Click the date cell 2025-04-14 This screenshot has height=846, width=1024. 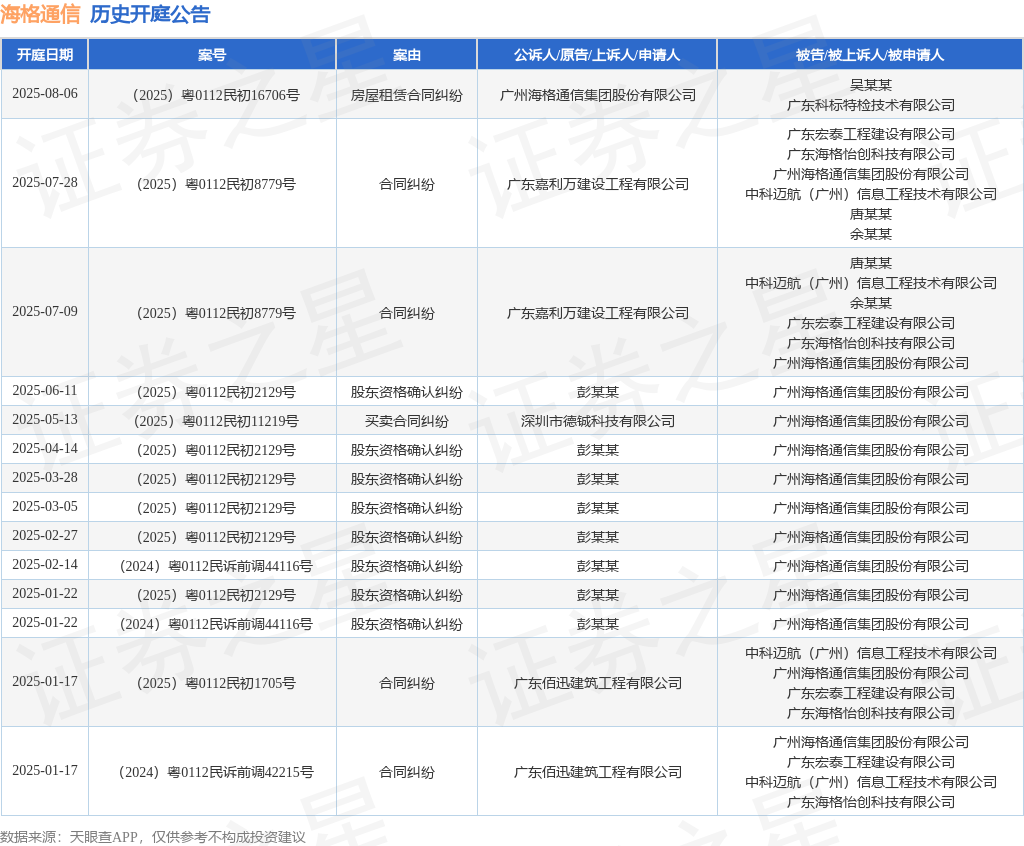coord(44,449)
